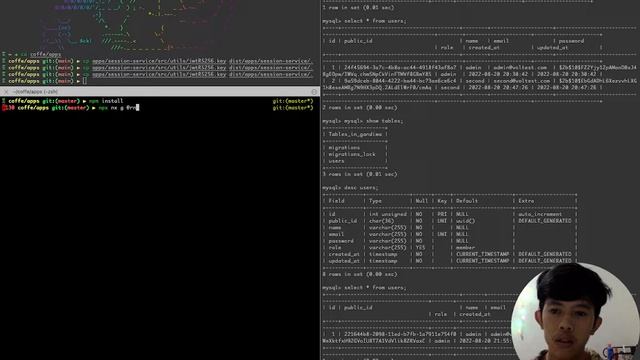The image size is (640, 360).
Task: Click '2 rows in set (0.00 sec)'
Action: [x=360, y=108]
